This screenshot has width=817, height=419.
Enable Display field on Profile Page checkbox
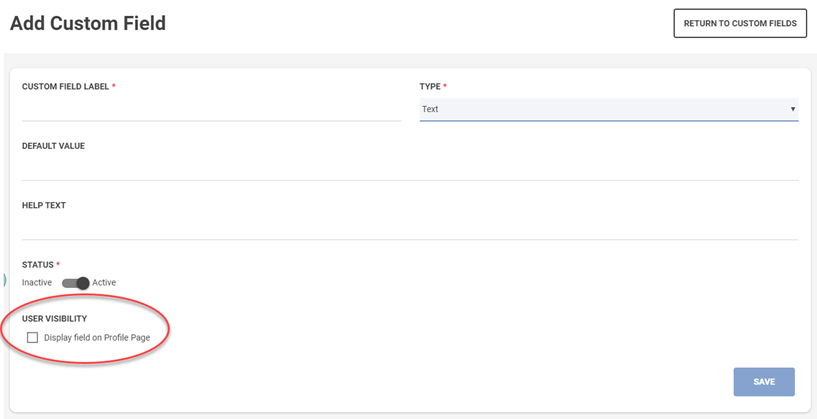[33, 338]
